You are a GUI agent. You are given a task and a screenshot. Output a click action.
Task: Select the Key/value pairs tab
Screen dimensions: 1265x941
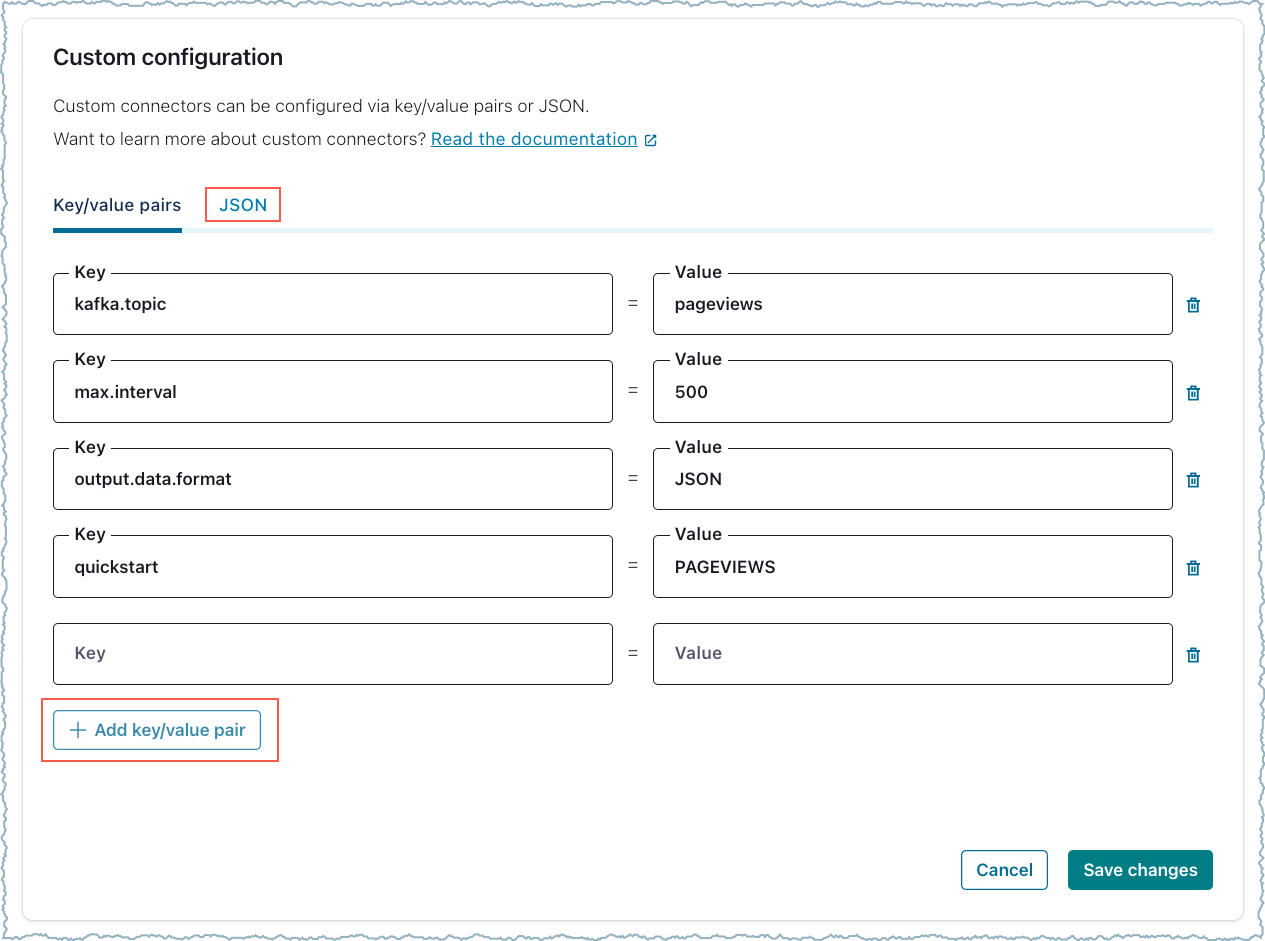pos(117,205)
